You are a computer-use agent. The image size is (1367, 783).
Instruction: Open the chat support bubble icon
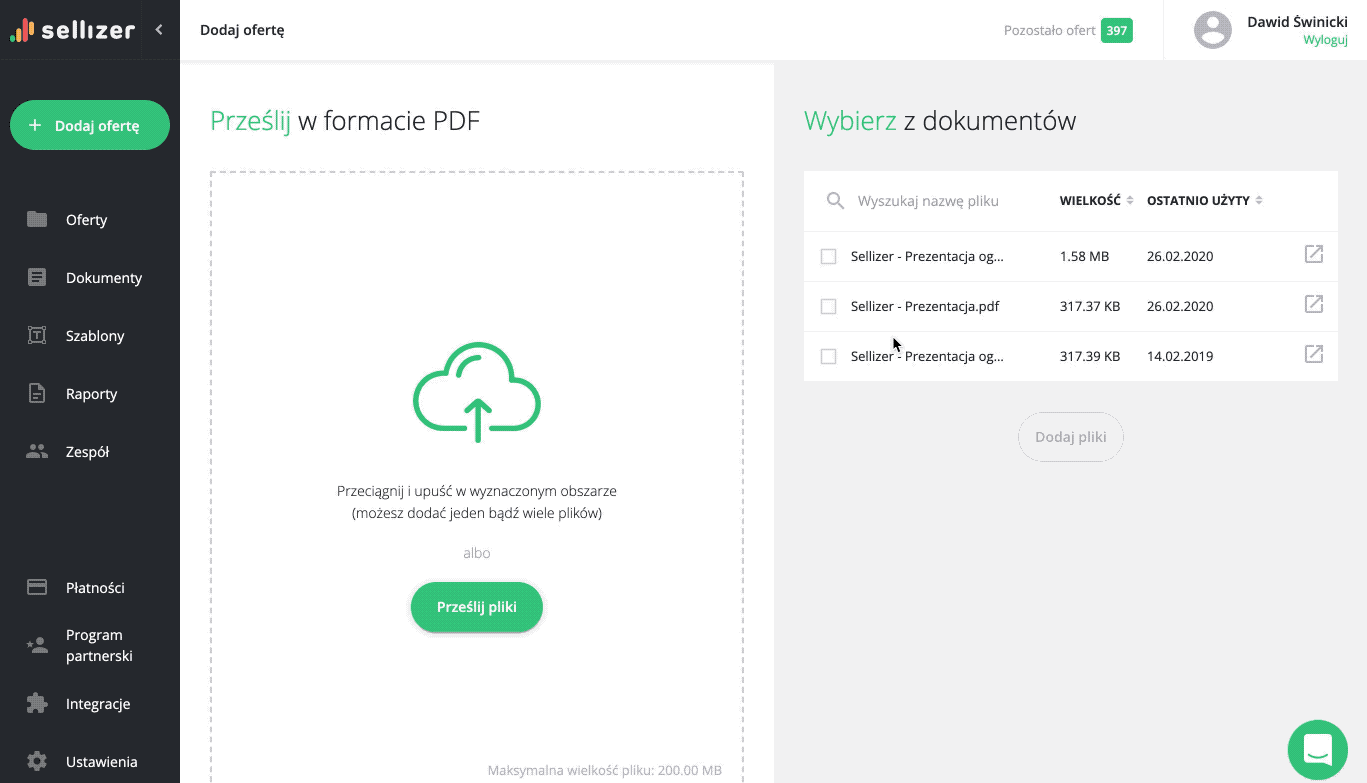[x=1317, y=749]
